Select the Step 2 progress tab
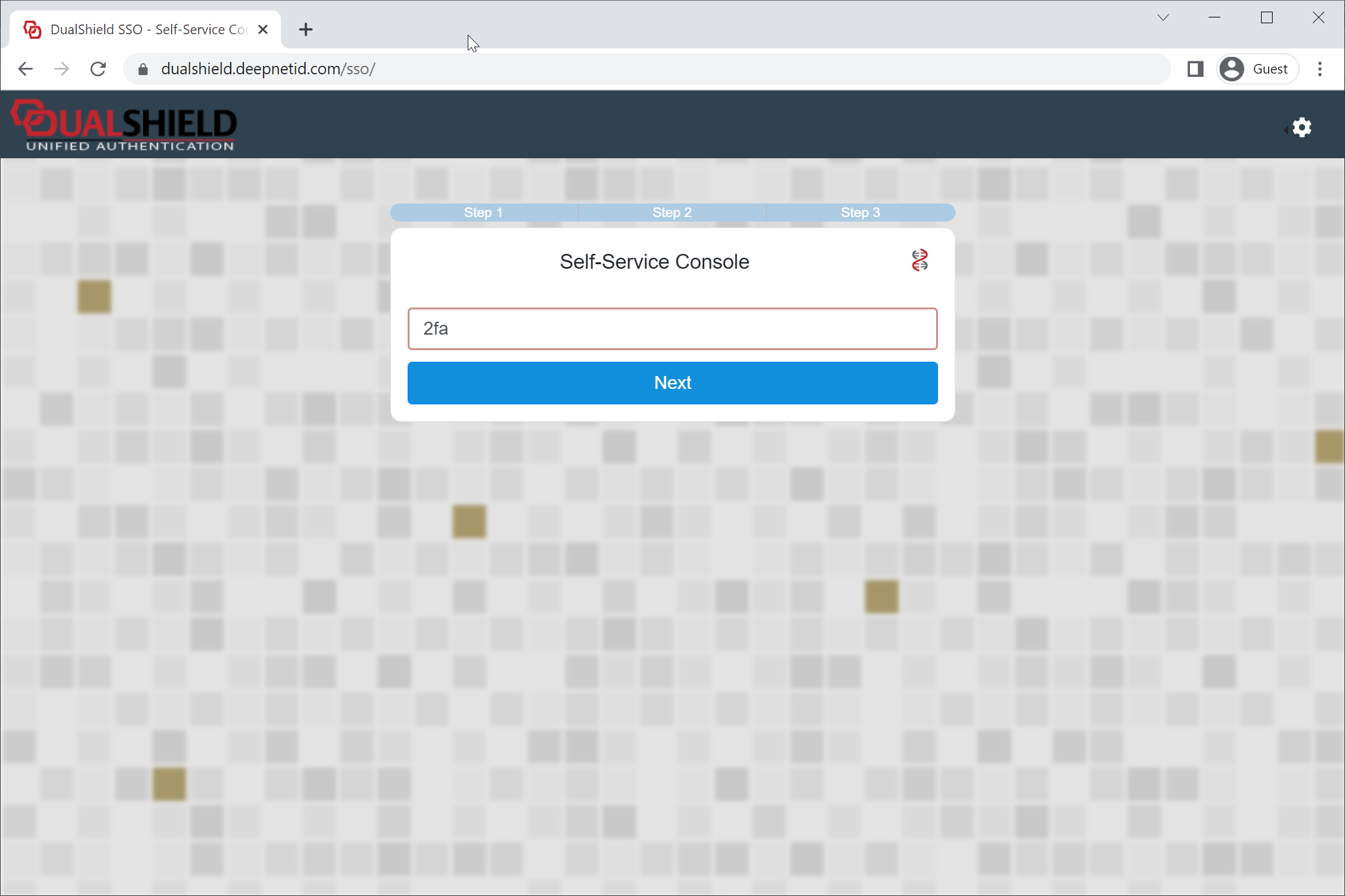 (672, 213)
